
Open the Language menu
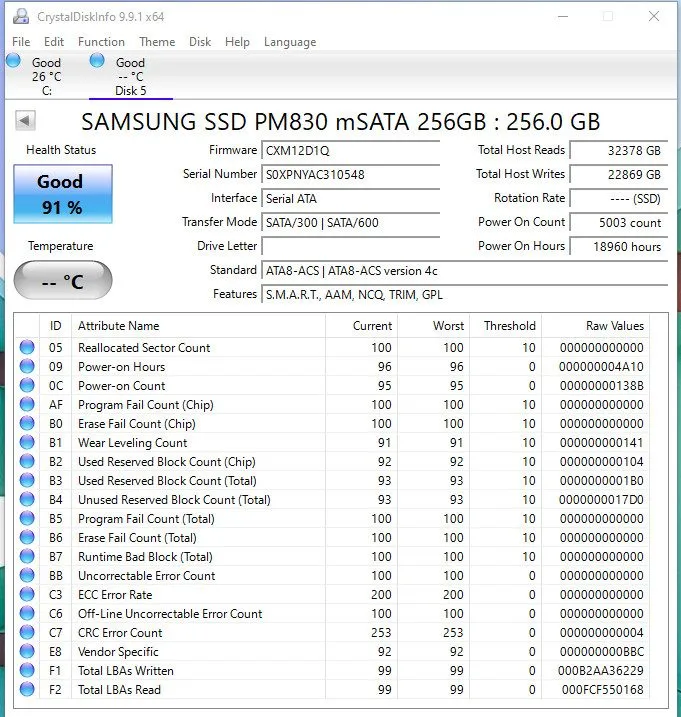290,42
